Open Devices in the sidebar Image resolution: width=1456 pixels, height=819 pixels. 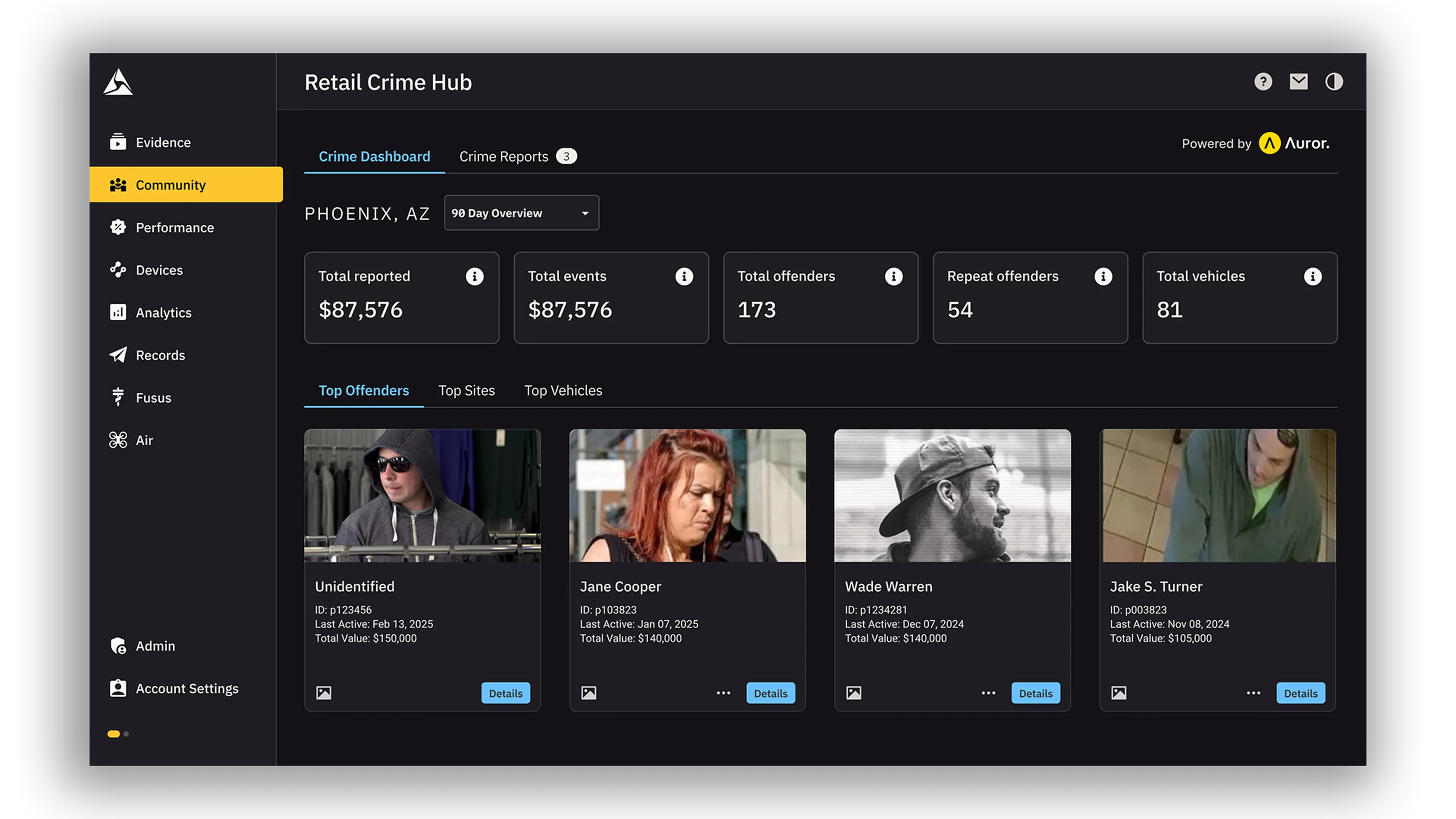159,270
